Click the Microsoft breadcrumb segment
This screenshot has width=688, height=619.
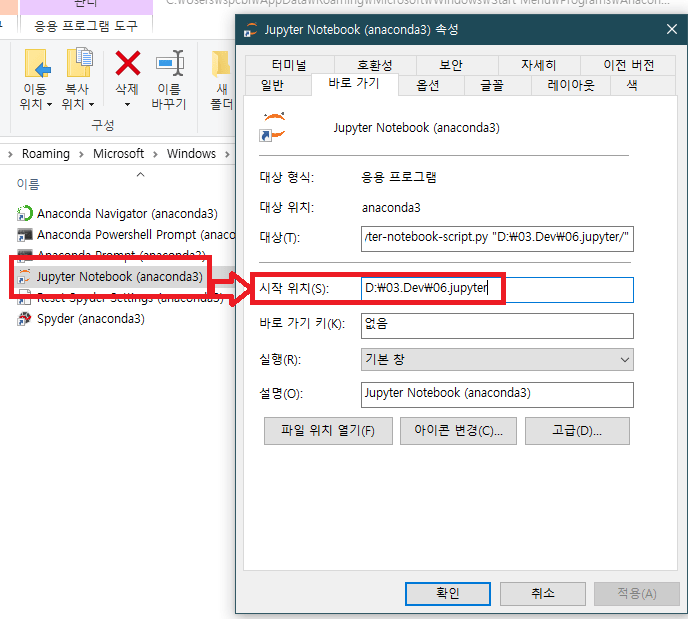point(118,154)
